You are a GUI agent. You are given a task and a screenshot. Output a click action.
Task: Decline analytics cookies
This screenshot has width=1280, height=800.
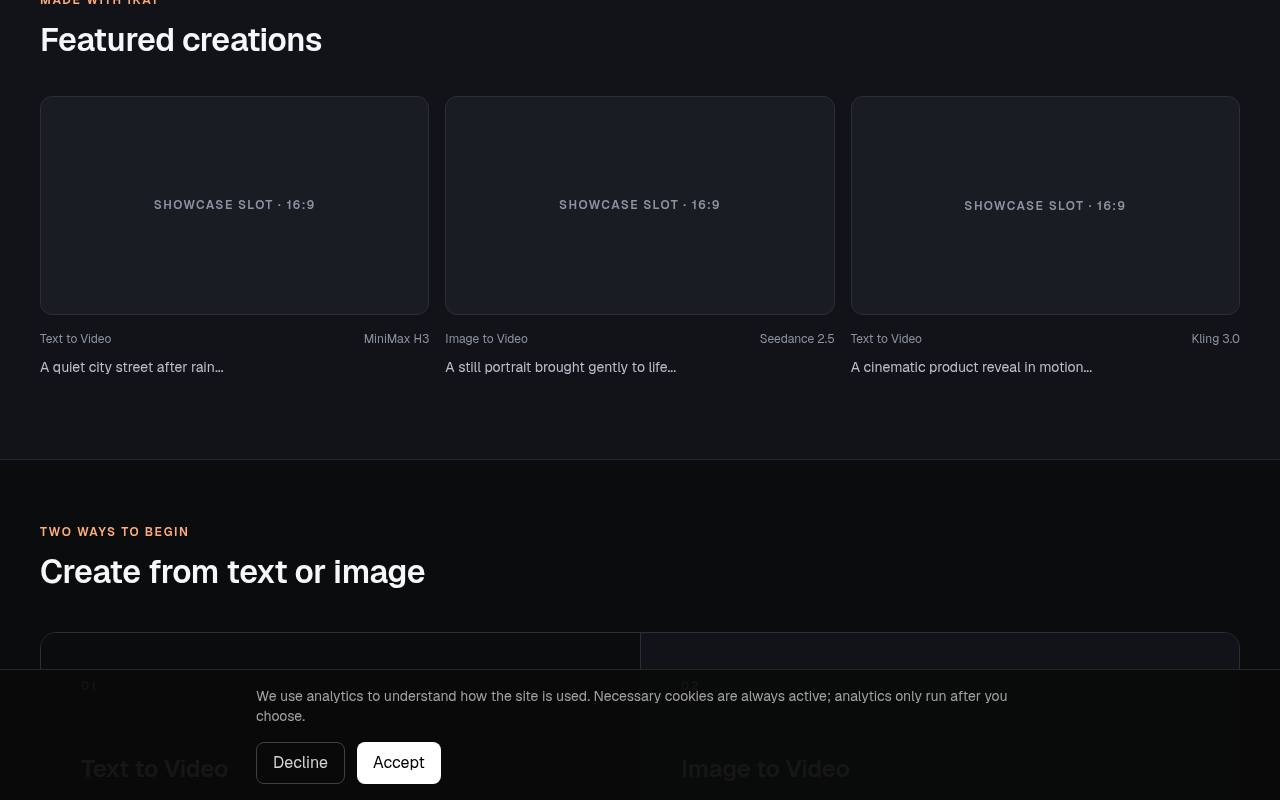click(300, 763)
